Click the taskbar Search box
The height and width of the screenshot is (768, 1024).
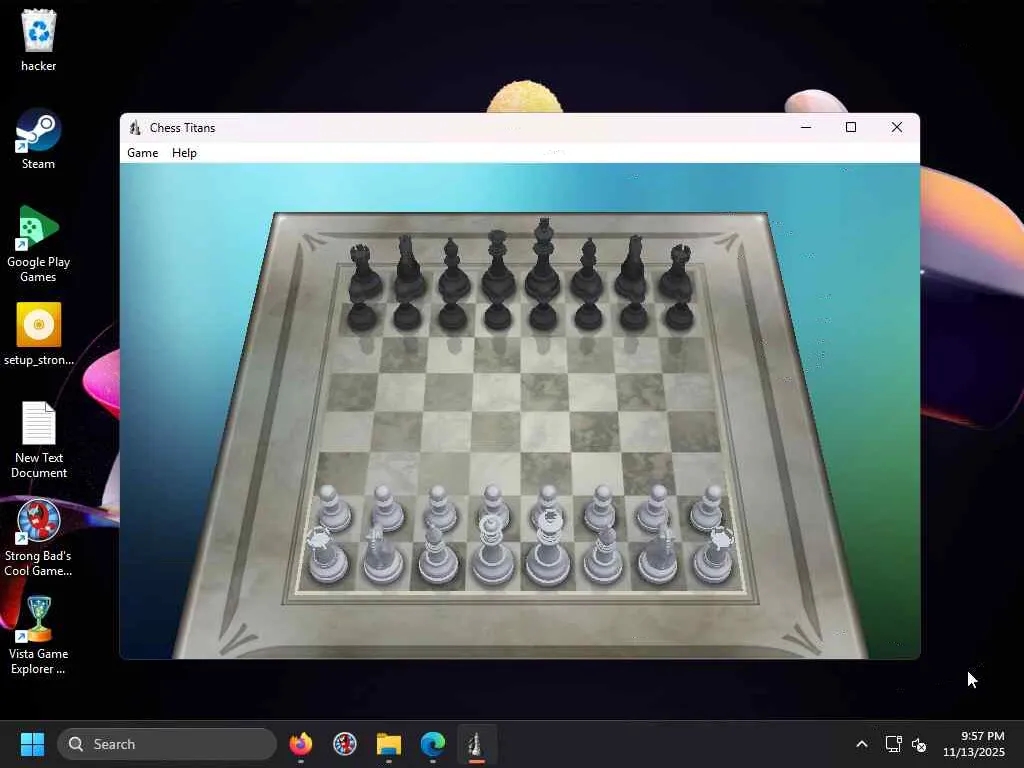tap(167, 744)
